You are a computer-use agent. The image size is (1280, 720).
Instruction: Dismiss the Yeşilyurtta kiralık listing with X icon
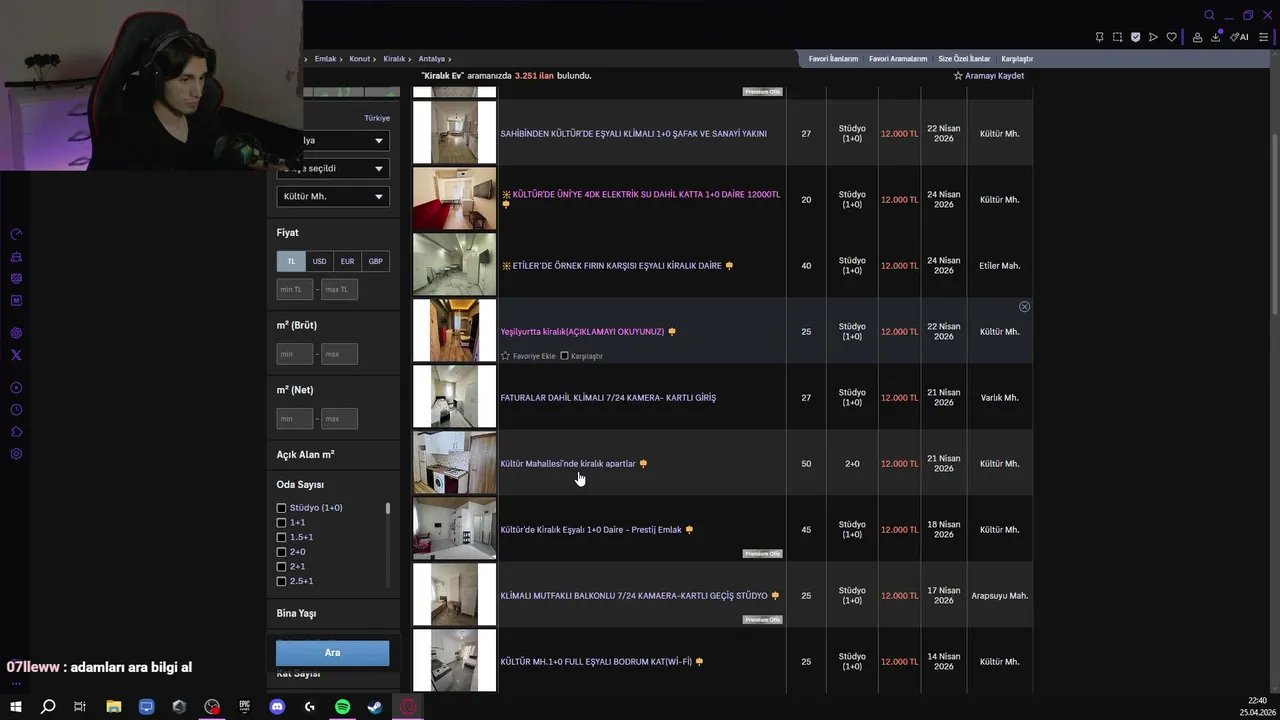tap(1024, 307)
